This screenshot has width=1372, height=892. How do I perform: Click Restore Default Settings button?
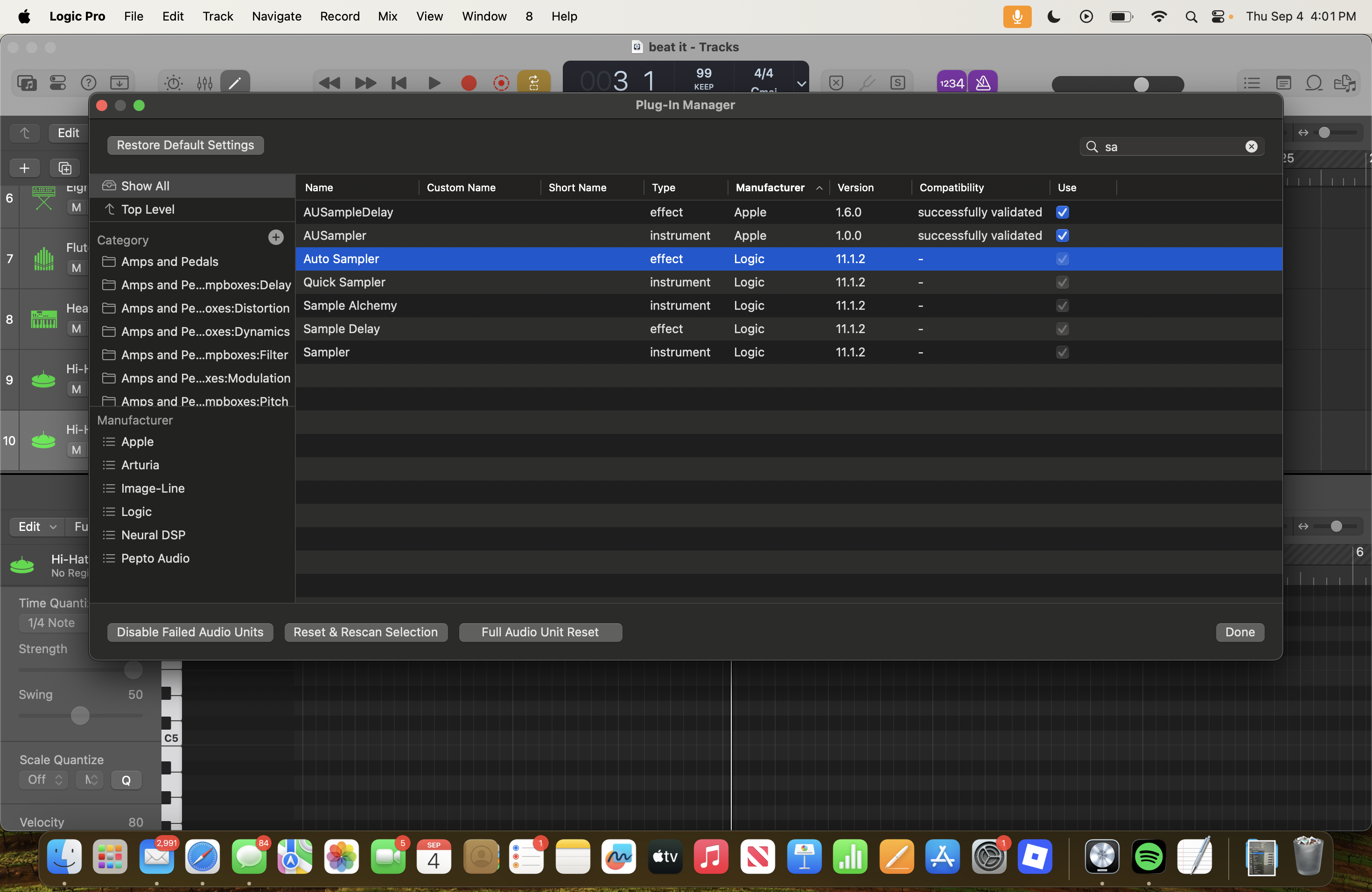click(x=185, y=145)
